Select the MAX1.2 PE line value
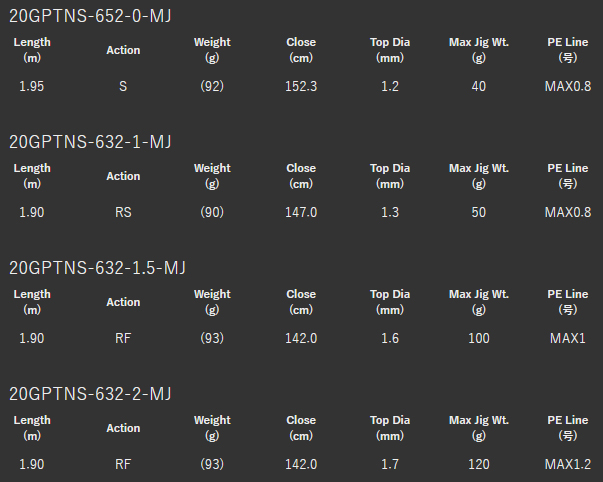Screen dimensions: 603x482 point(568,464)
